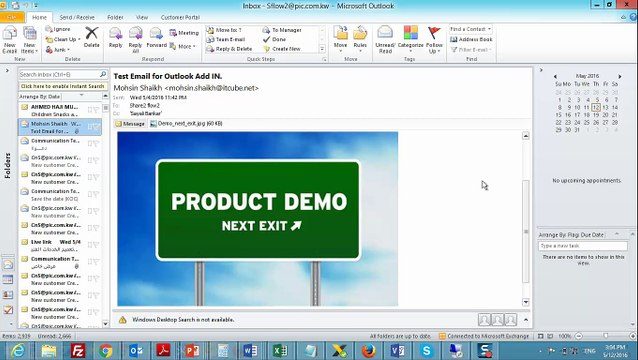Run the To Manager quick step
Viewport: 638px width, 360px height.
[x=282, y=30]
